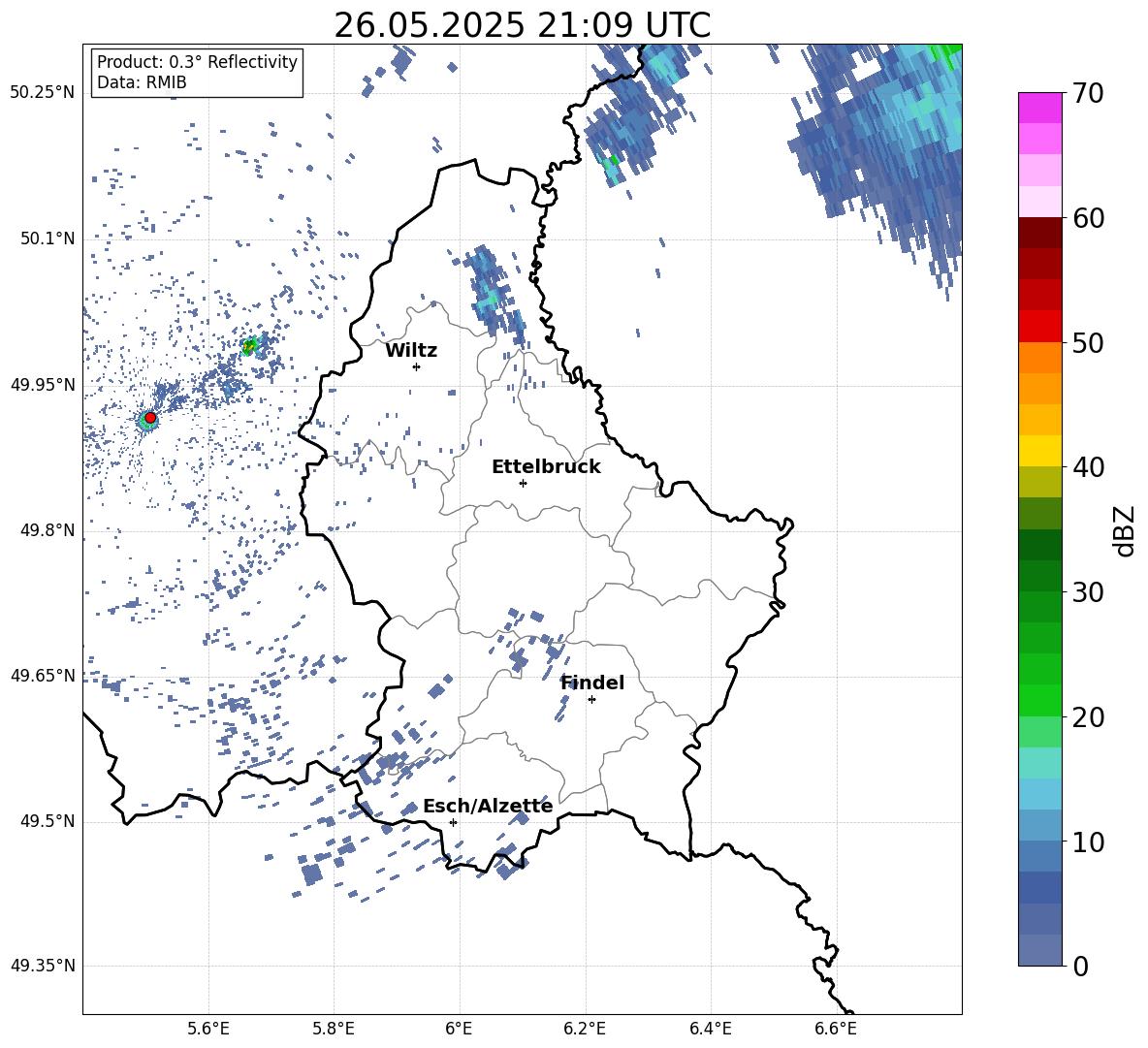1148x1048 pixels.
Task: Select the Ettelbruck city label
Action: [x=546, y=467]
